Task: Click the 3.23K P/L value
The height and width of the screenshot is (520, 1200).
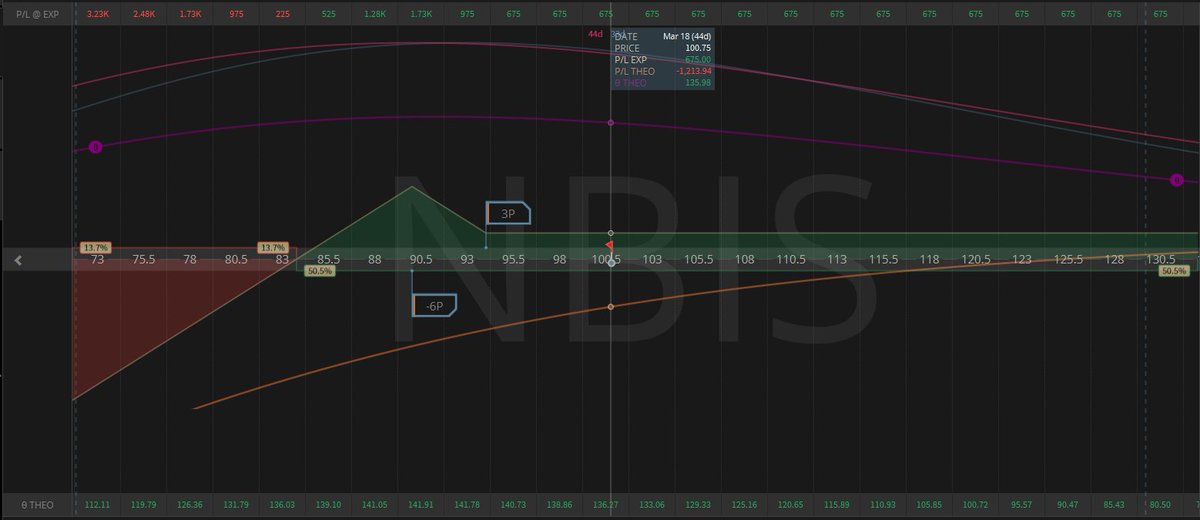Action: 97,14
